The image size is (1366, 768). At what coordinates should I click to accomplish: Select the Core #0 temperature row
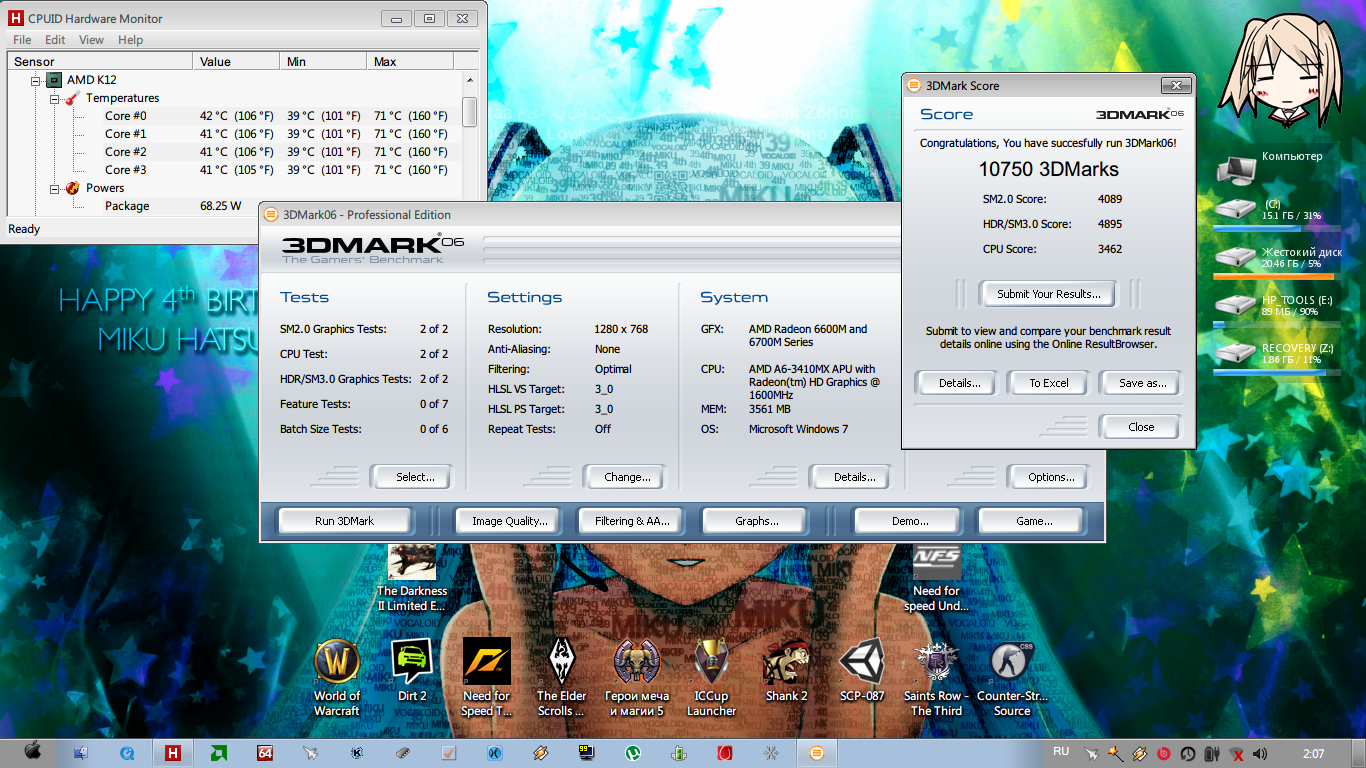(x=234, y=116)
